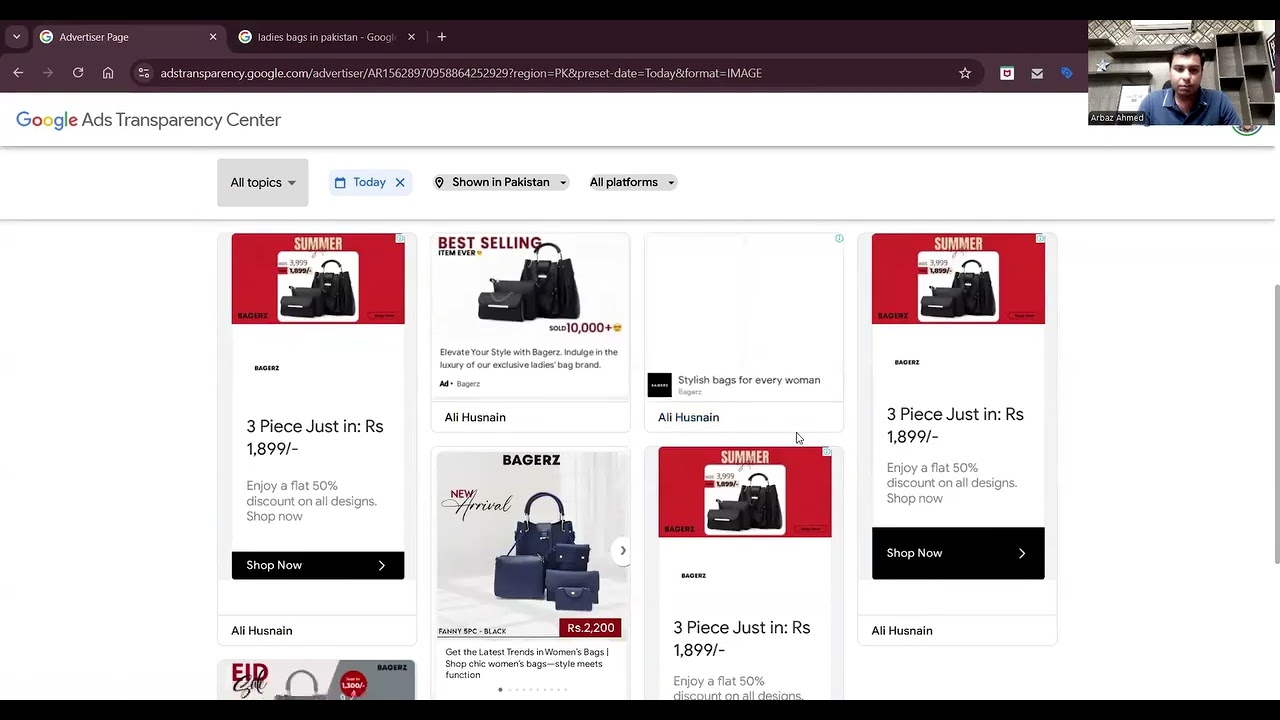Advance the Bagerz New Arrival carousel arrow
Image resolution: width=1280 pixels, height=720 pixels.
click(622, 550)
